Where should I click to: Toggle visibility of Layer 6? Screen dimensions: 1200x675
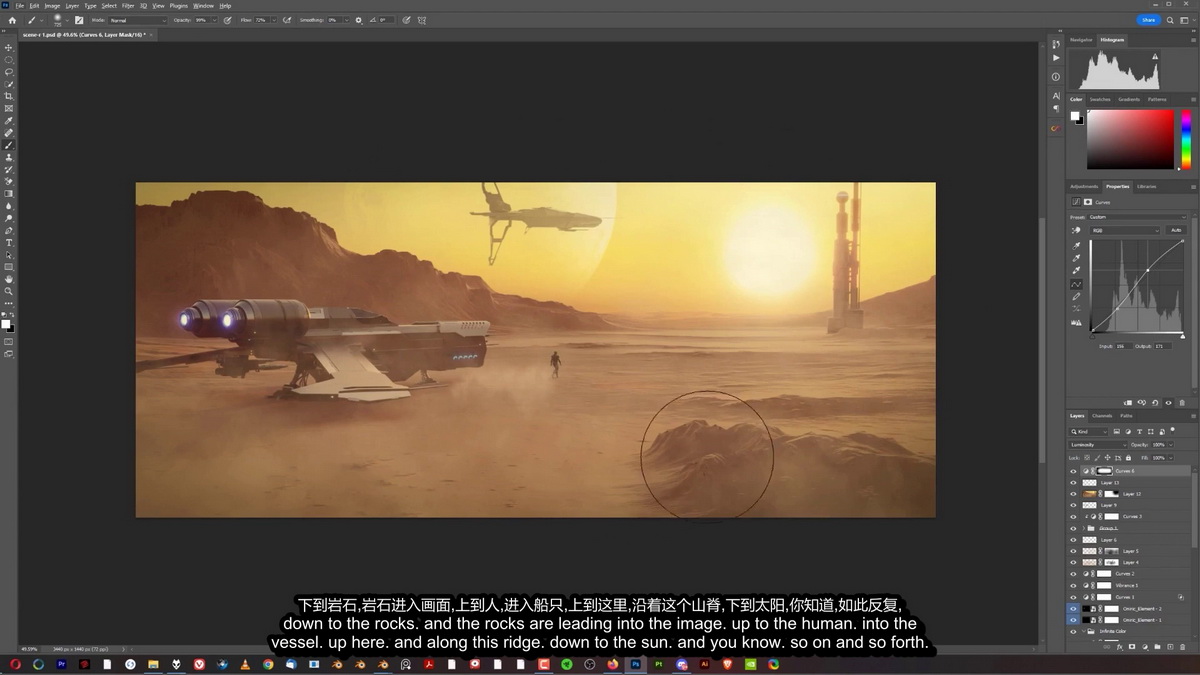pos(1073,540)
